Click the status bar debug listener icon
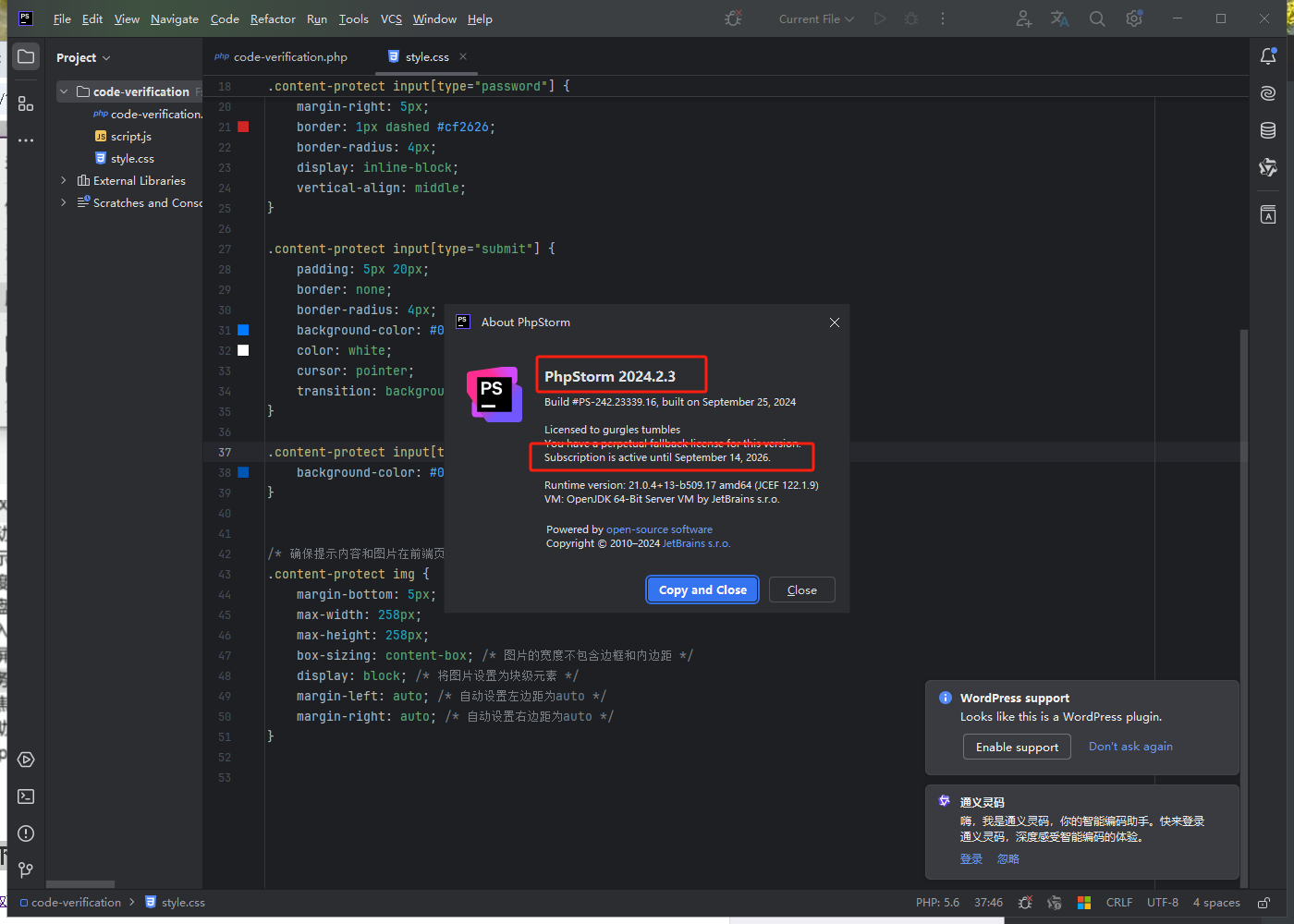 (x=1025, y=903)
